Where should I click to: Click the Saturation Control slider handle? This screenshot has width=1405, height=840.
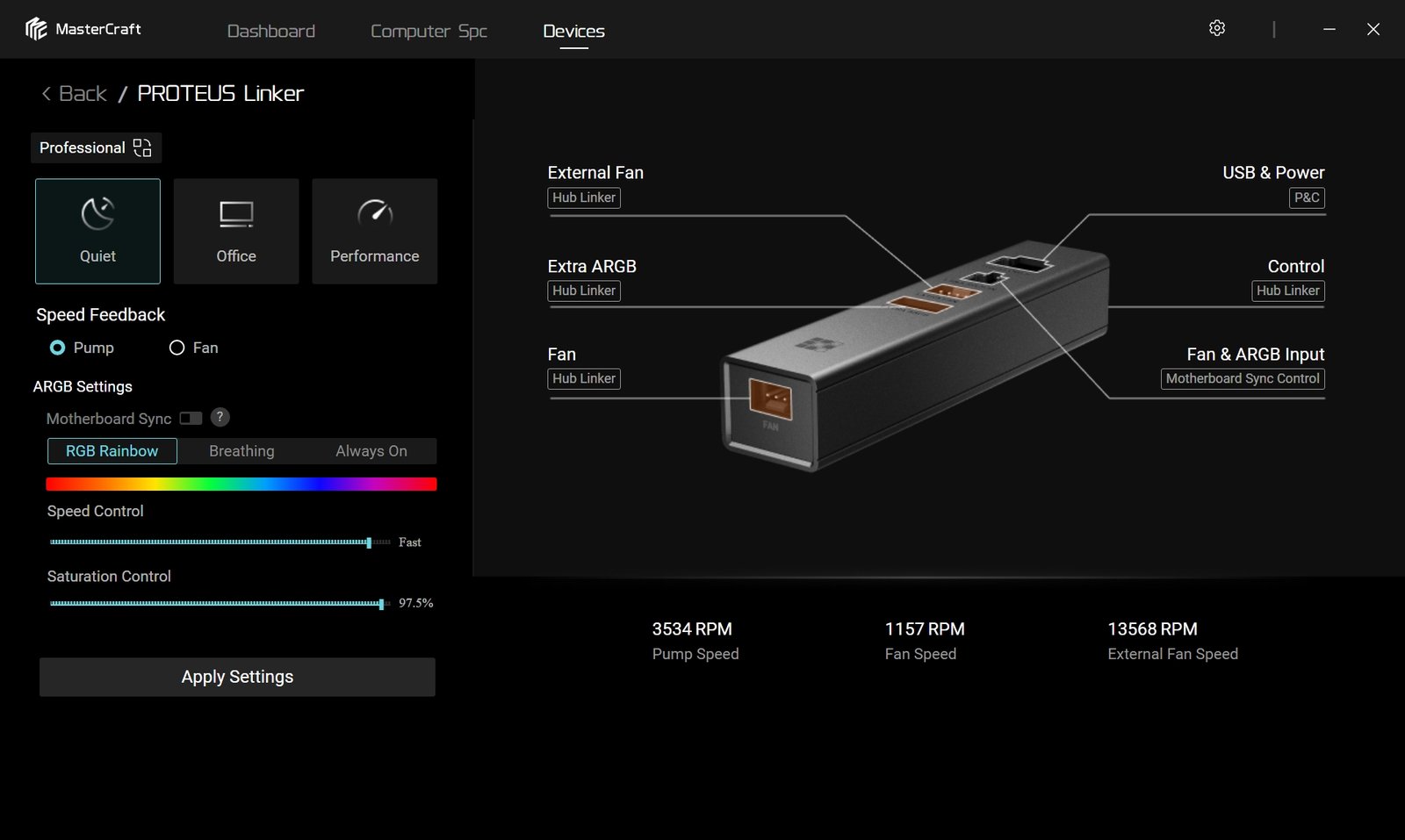[381, 604]
